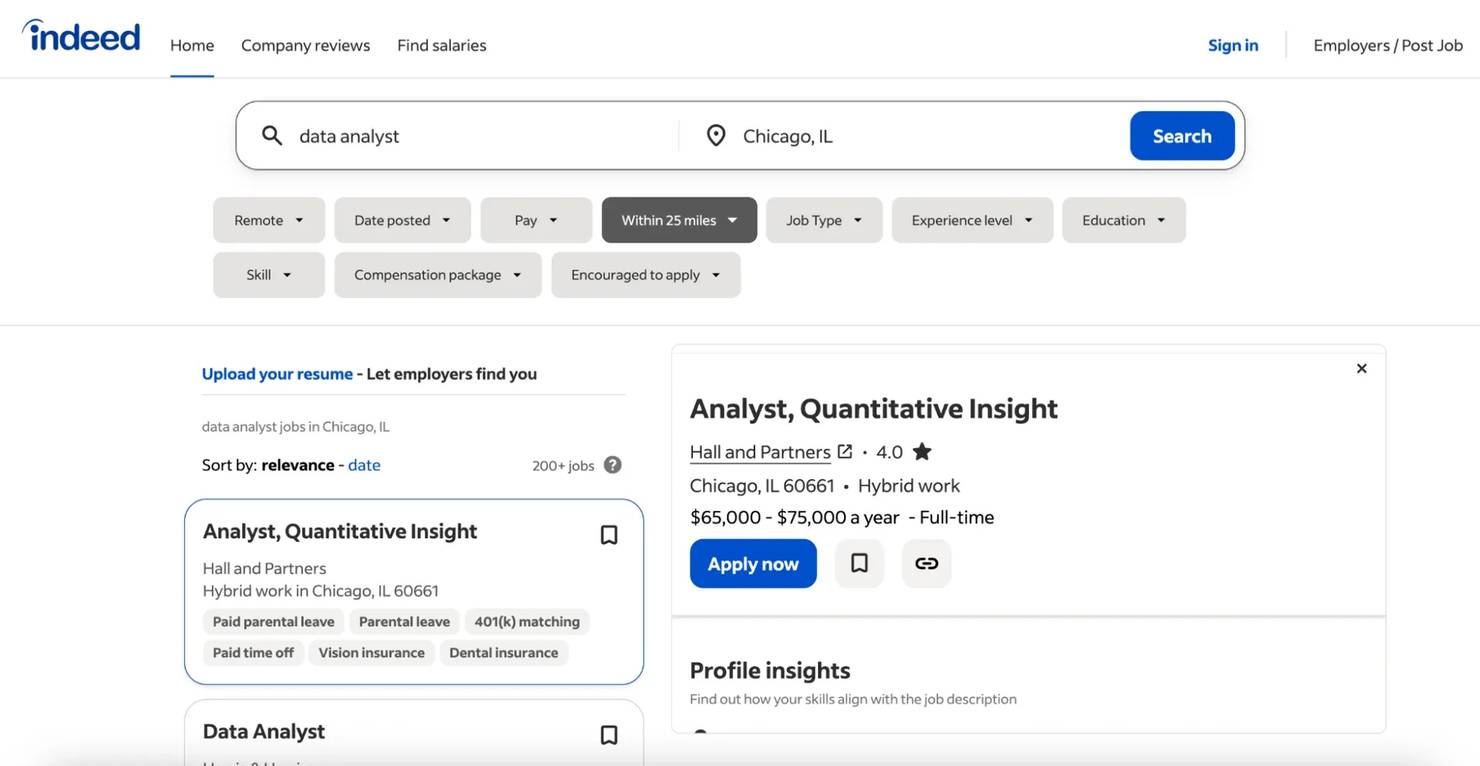
Task: Save job using bookmark button beside Apply now
Action: (x=859, y=563)
